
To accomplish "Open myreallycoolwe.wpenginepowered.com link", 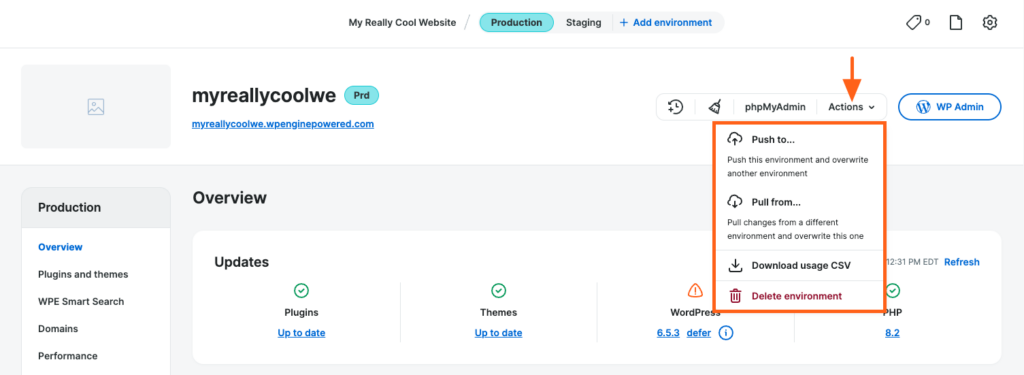I will pyautogui.click(x=283, y=123).
